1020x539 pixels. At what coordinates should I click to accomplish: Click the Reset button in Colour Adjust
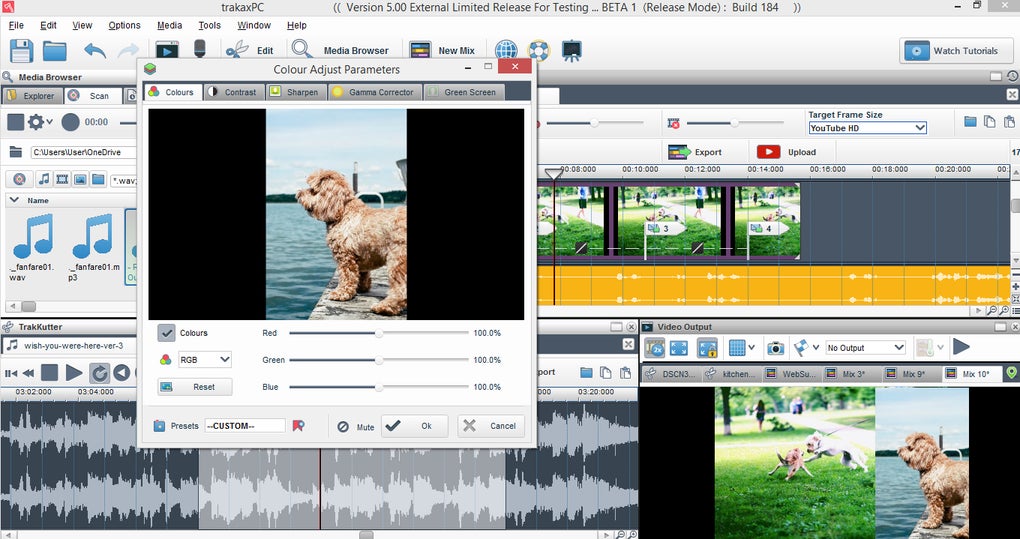click(195, 387)
